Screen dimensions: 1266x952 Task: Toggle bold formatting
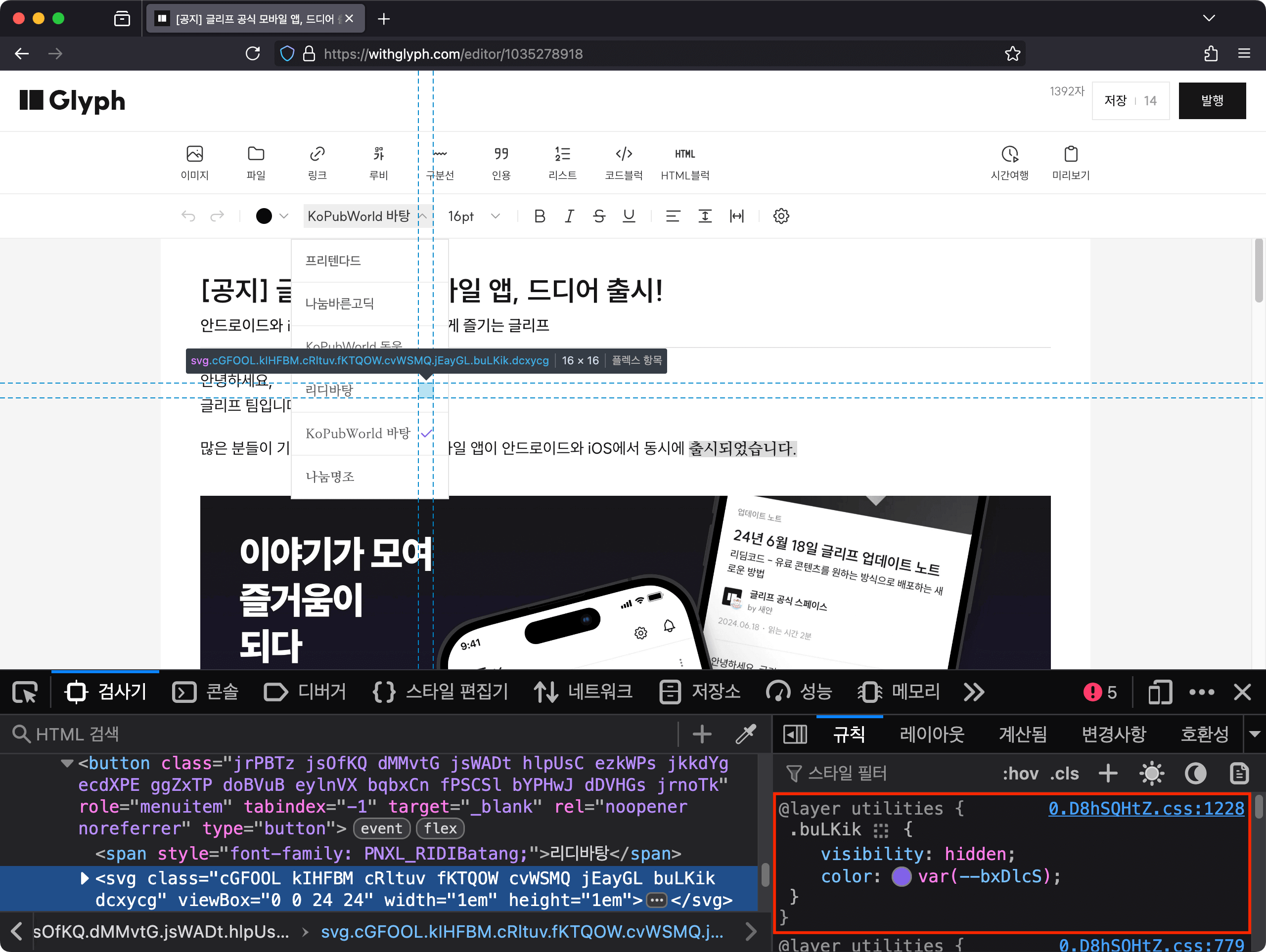[x=539, y=216]
